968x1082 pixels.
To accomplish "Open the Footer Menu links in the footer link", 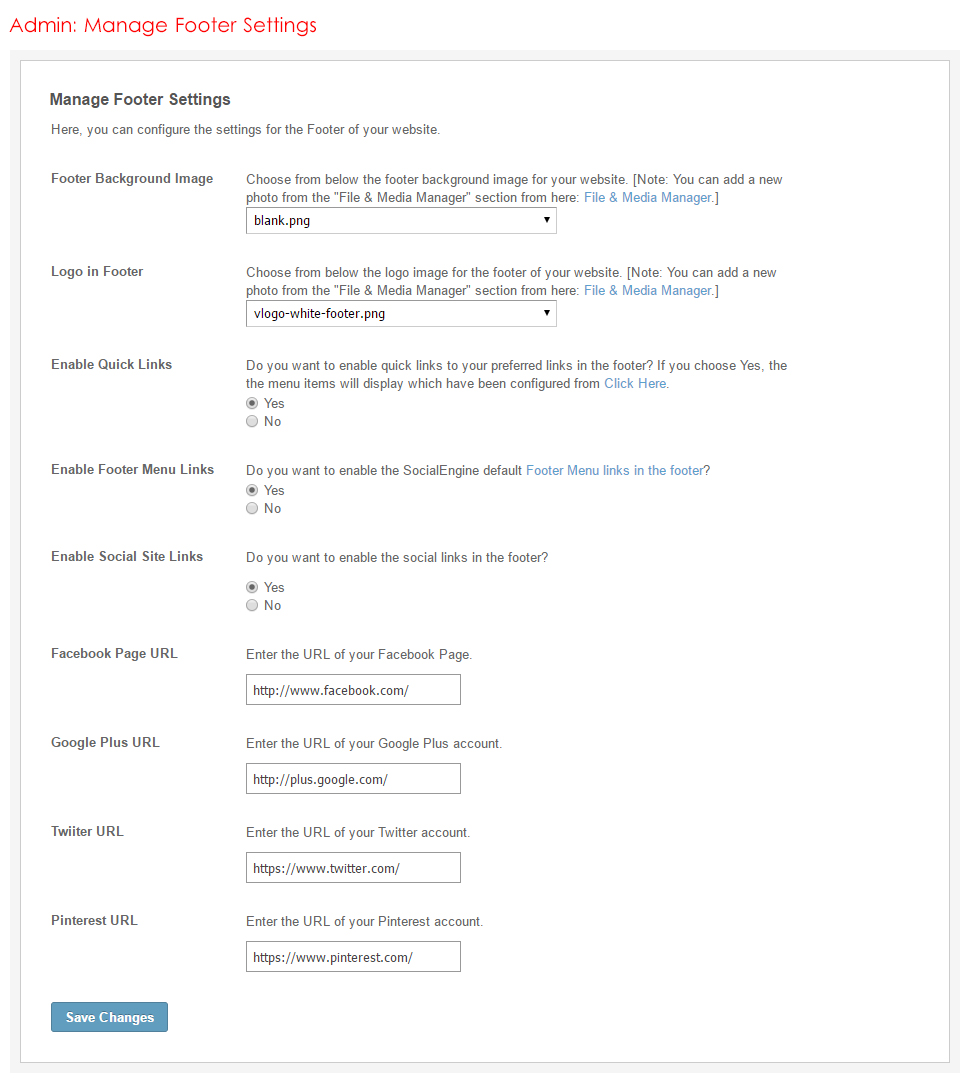I will [x=615, y=470].
